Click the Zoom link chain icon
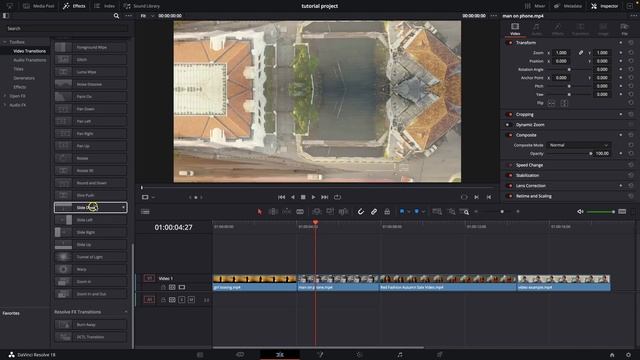The height and width of the screenshot is (360, 640). 580,53
